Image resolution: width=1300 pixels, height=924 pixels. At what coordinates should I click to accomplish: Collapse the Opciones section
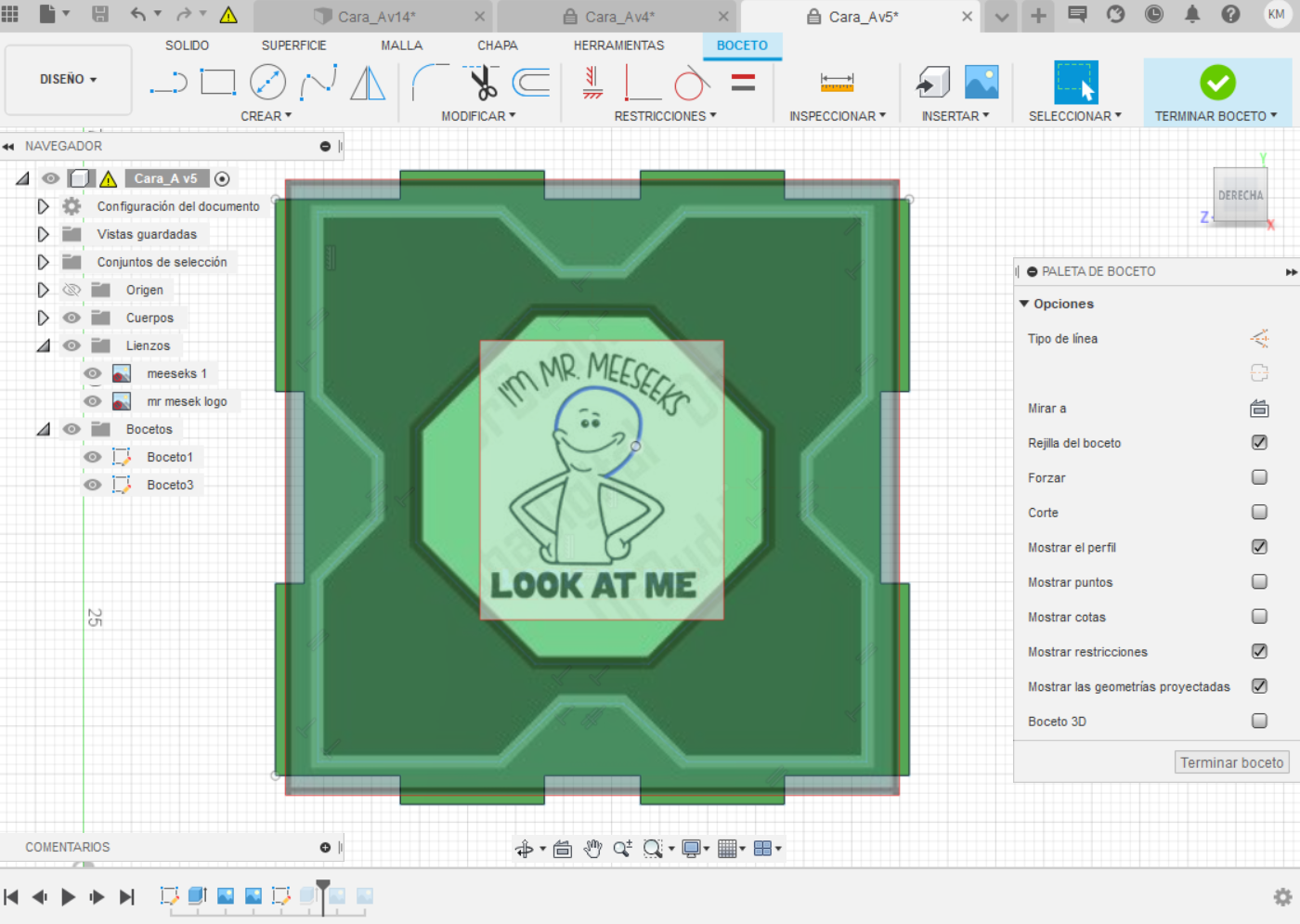[1024, 304]
